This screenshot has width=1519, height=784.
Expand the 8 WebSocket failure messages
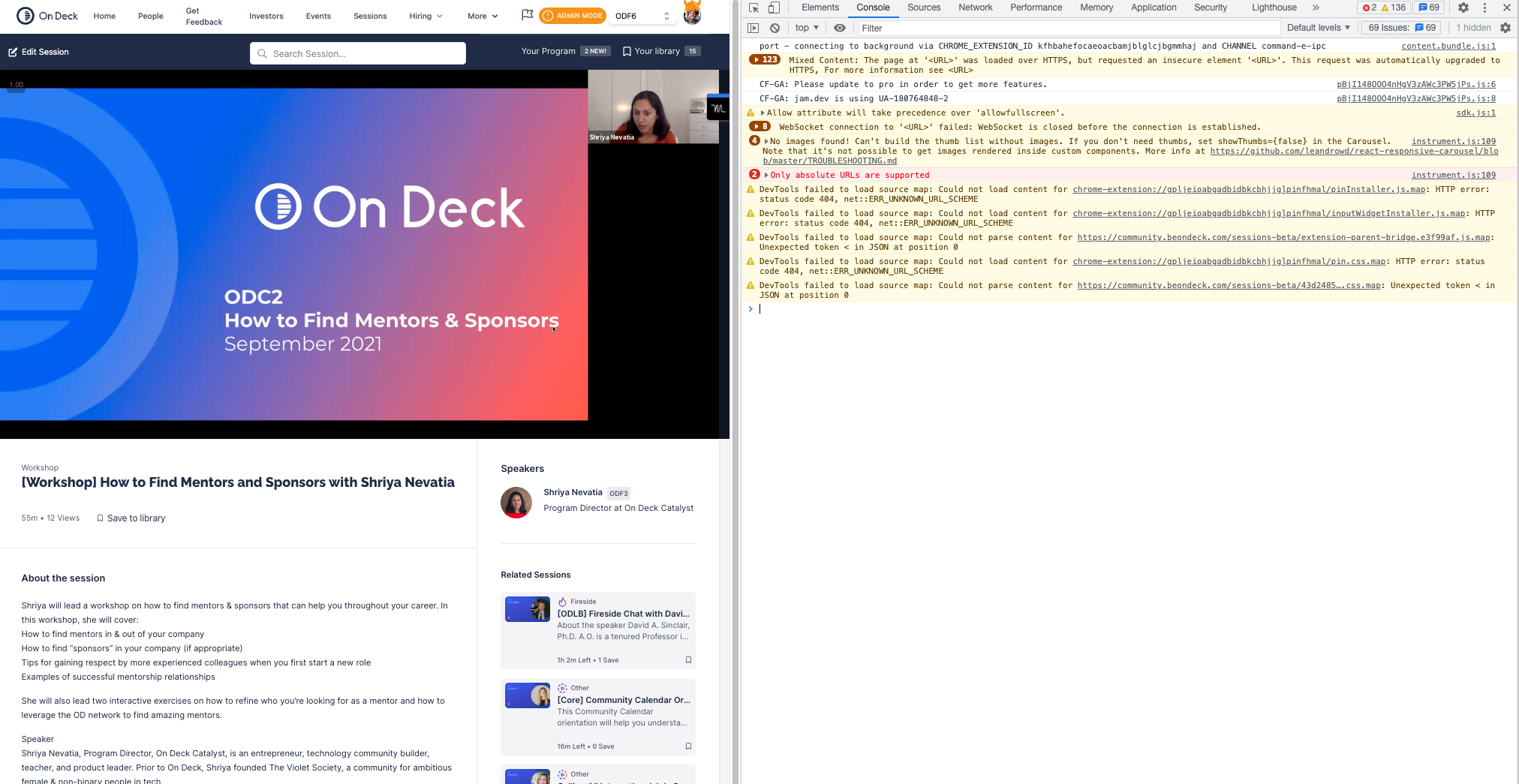click(759, 127)
